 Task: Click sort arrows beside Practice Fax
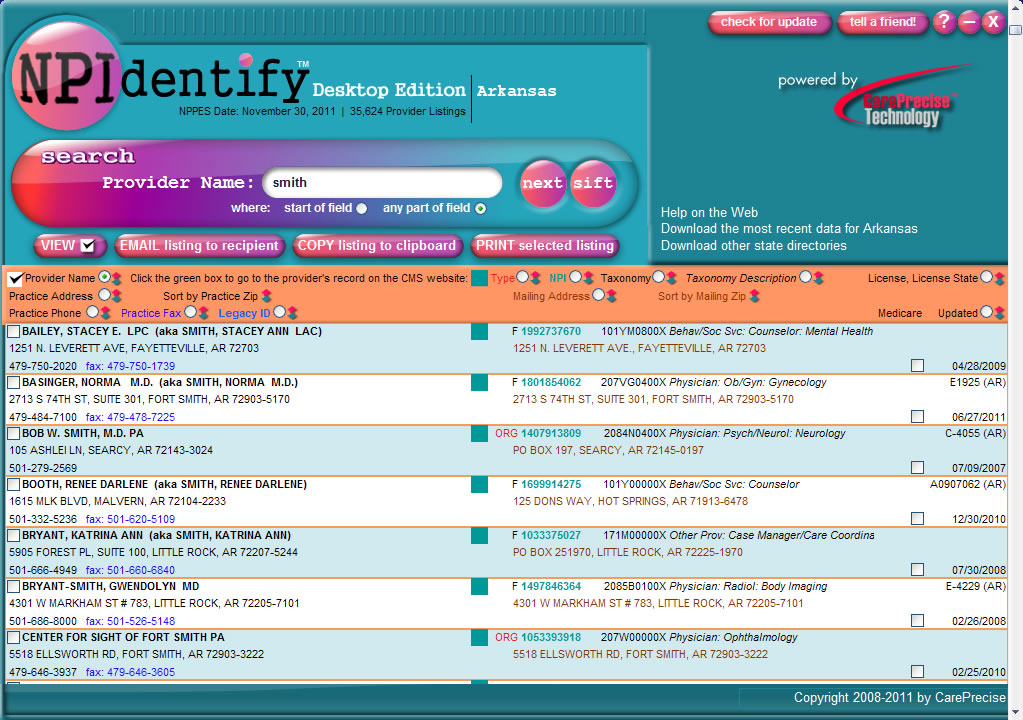point(204,313)
